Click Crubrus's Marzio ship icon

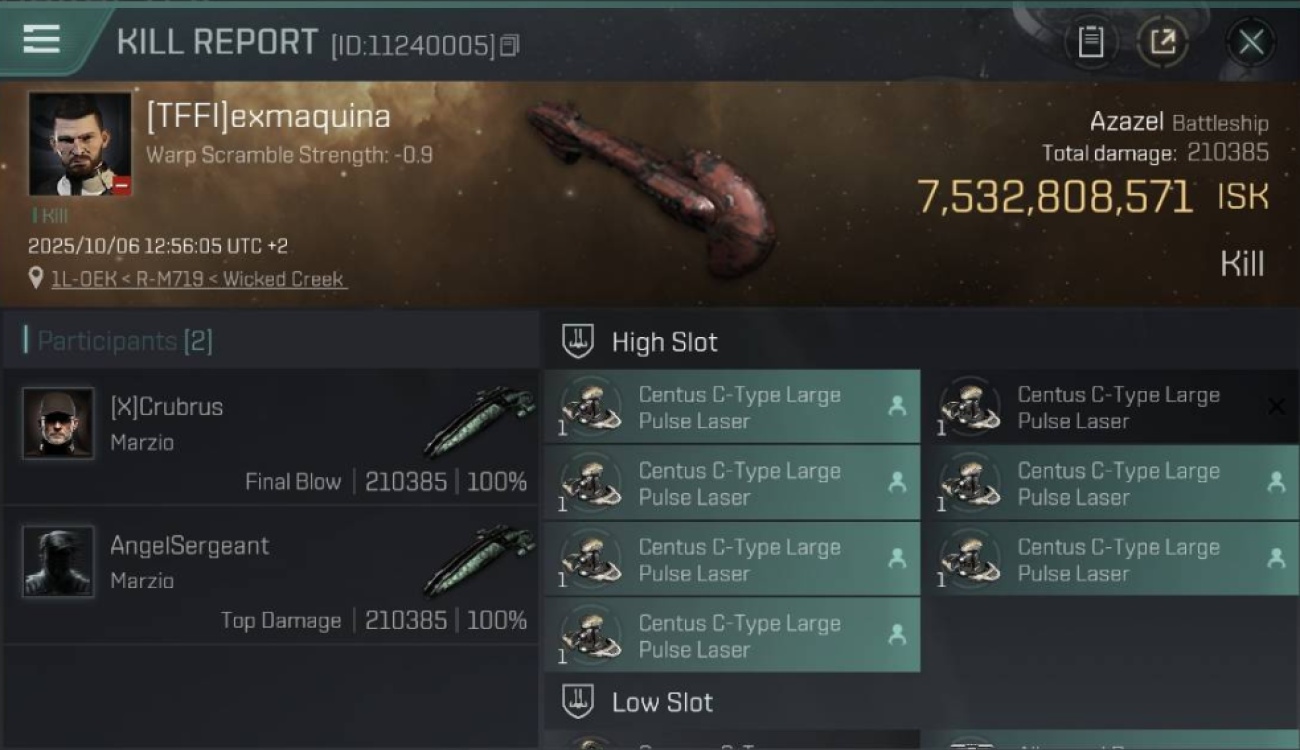pyautogui.click(x=481, y=420)
